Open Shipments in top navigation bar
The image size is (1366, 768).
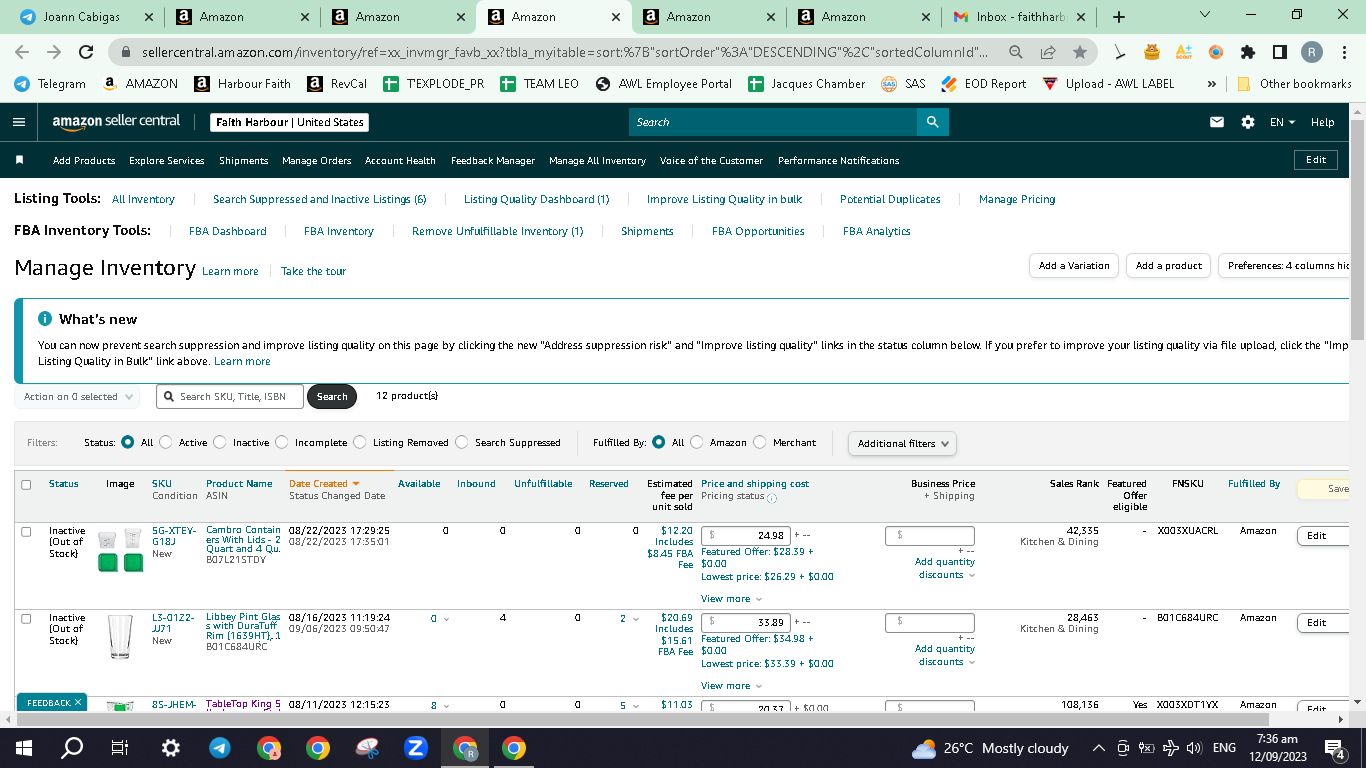point(243,160)
